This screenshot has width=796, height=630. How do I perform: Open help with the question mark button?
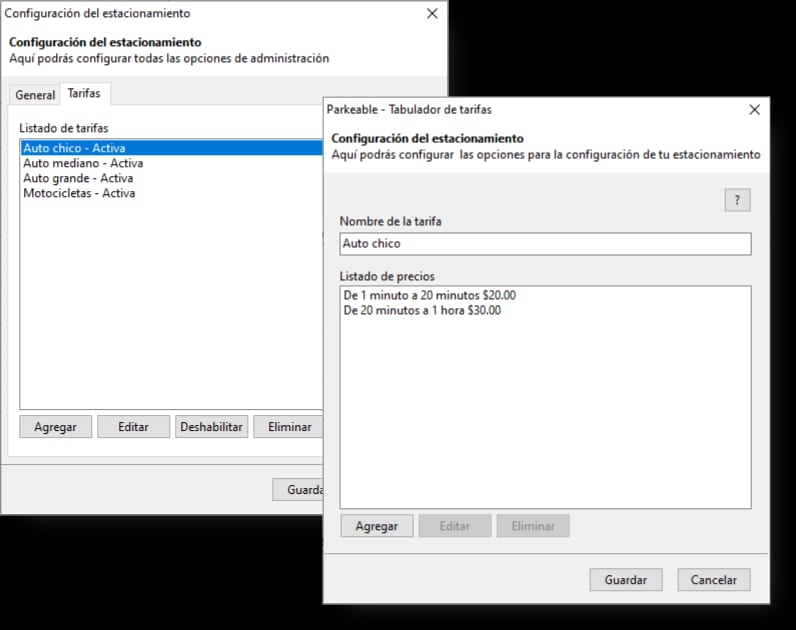point(737,200)
